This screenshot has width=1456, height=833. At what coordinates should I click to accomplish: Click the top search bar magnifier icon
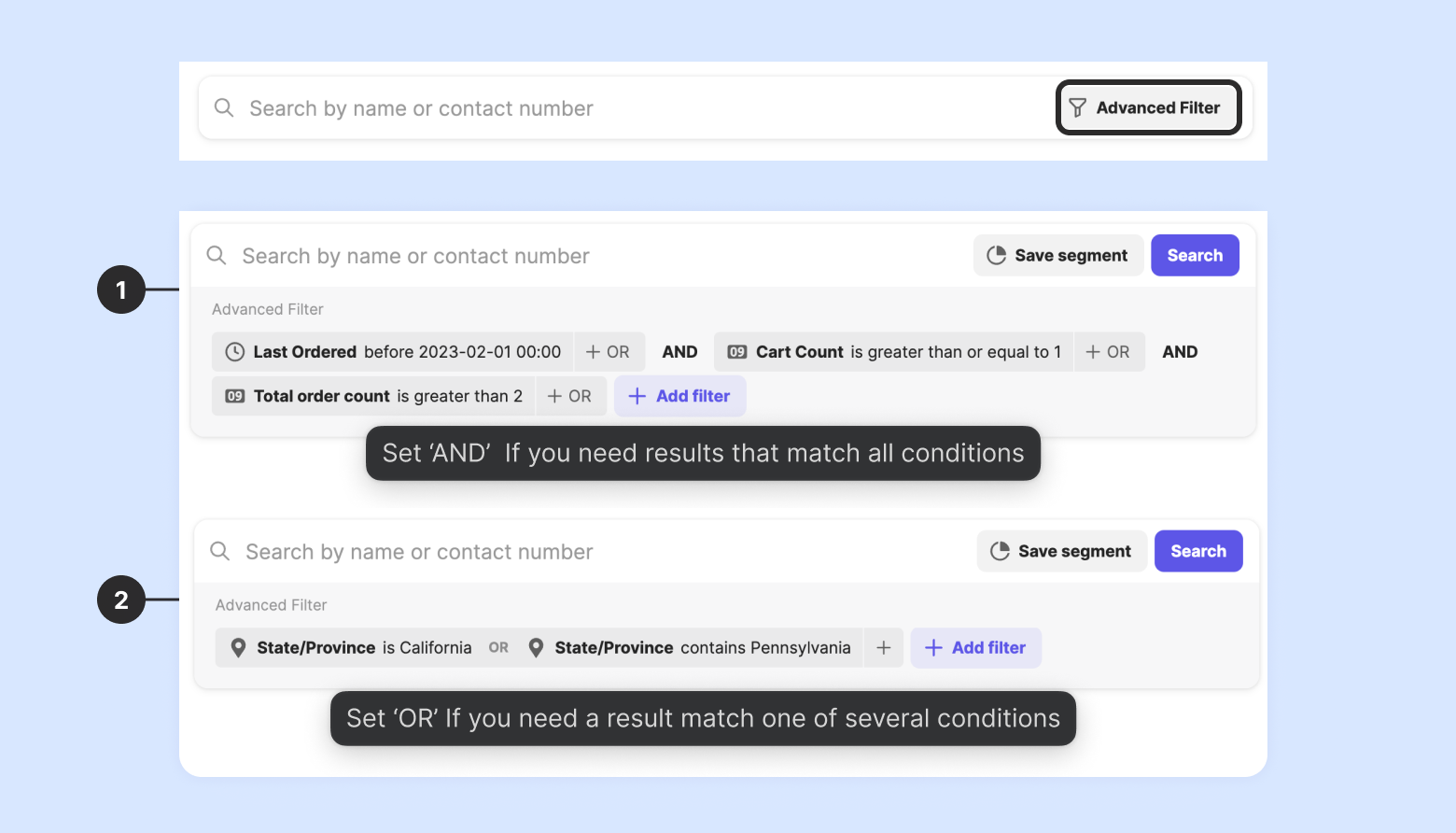[224, 108]
